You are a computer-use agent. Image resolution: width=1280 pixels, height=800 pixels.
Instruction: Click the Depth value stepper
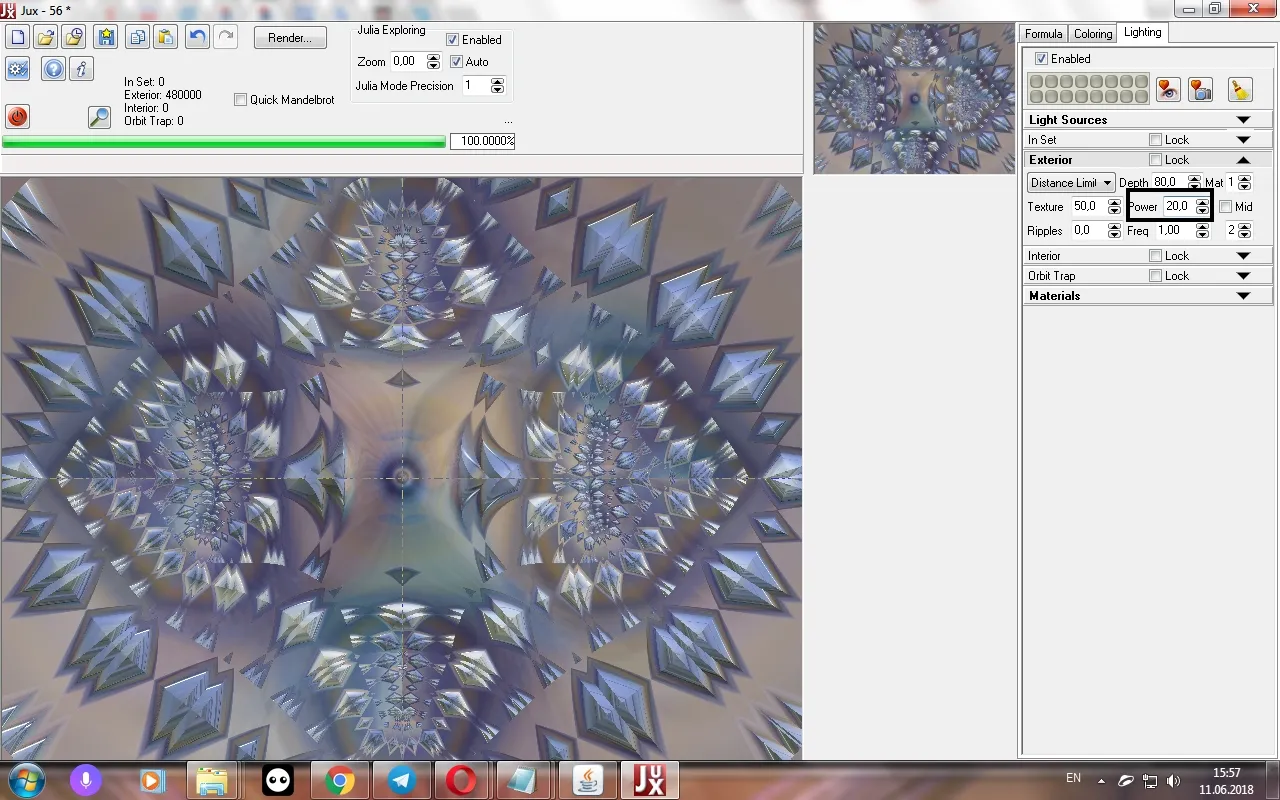click(x=1194, y=183)
